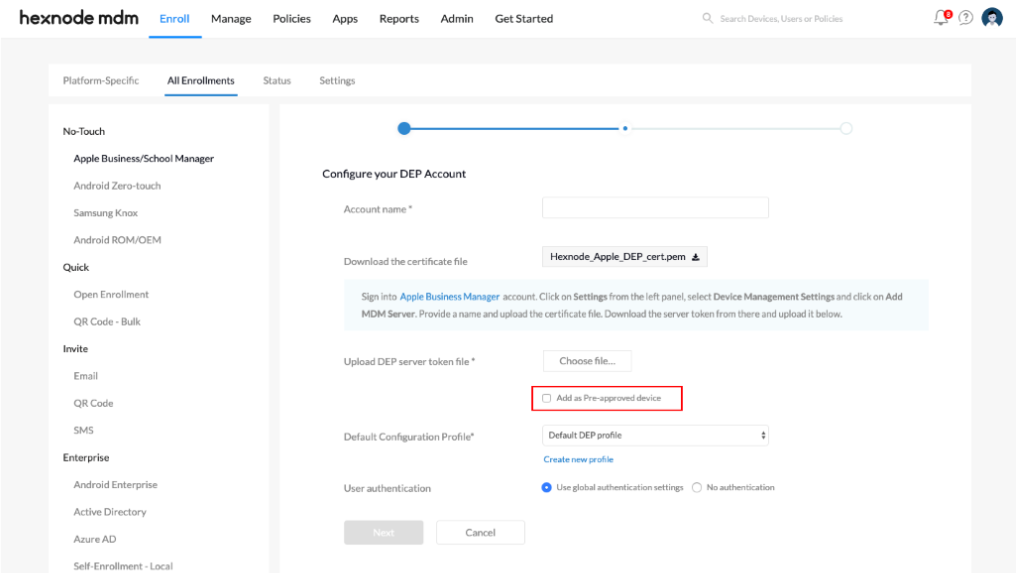Screen dimensions: 1017x573
Task: Switch to the Platform-Specific tab
Action: point(101,80)
